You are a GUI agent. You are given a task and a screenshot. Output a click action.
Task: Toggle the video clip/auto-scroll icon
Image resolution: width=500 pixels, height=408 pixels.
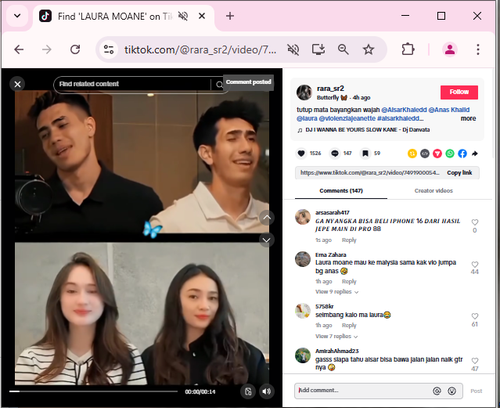(x=248, y=391)
